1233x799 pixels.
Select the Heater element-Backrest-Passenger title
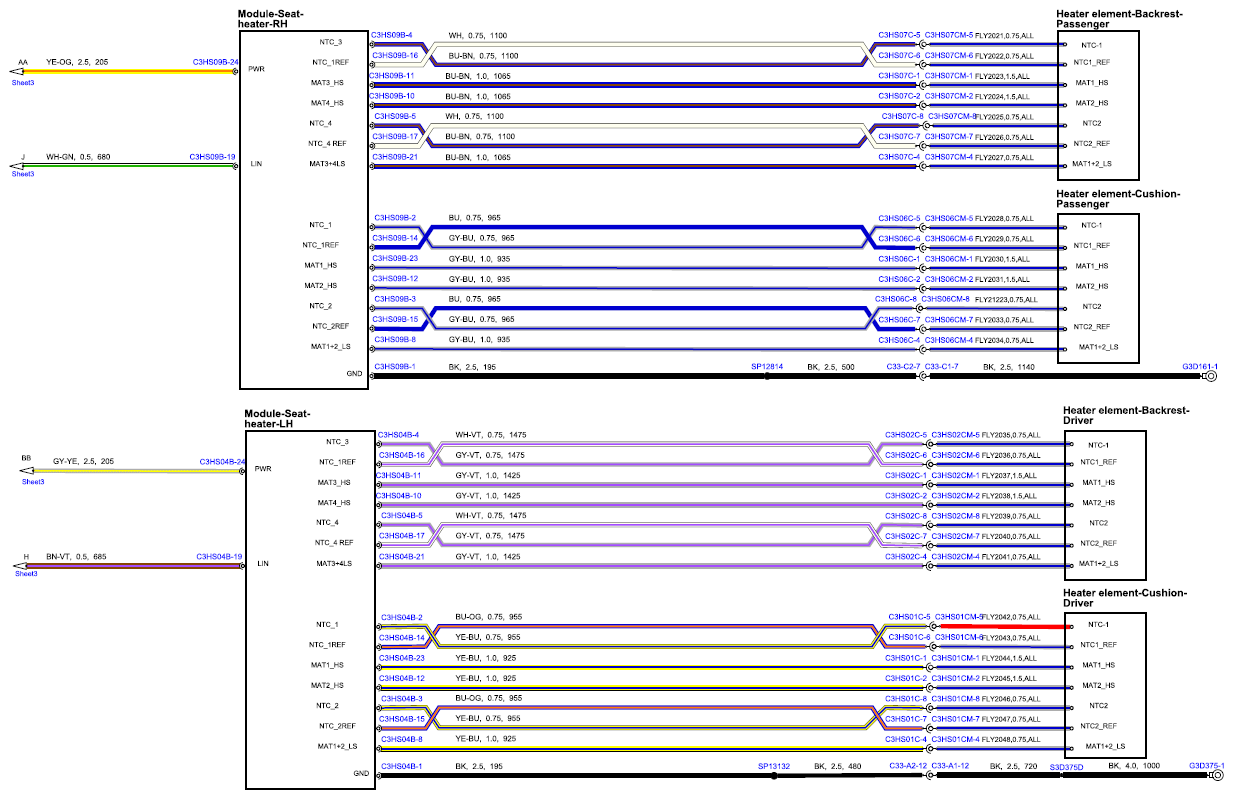[x=1119, y=19]
